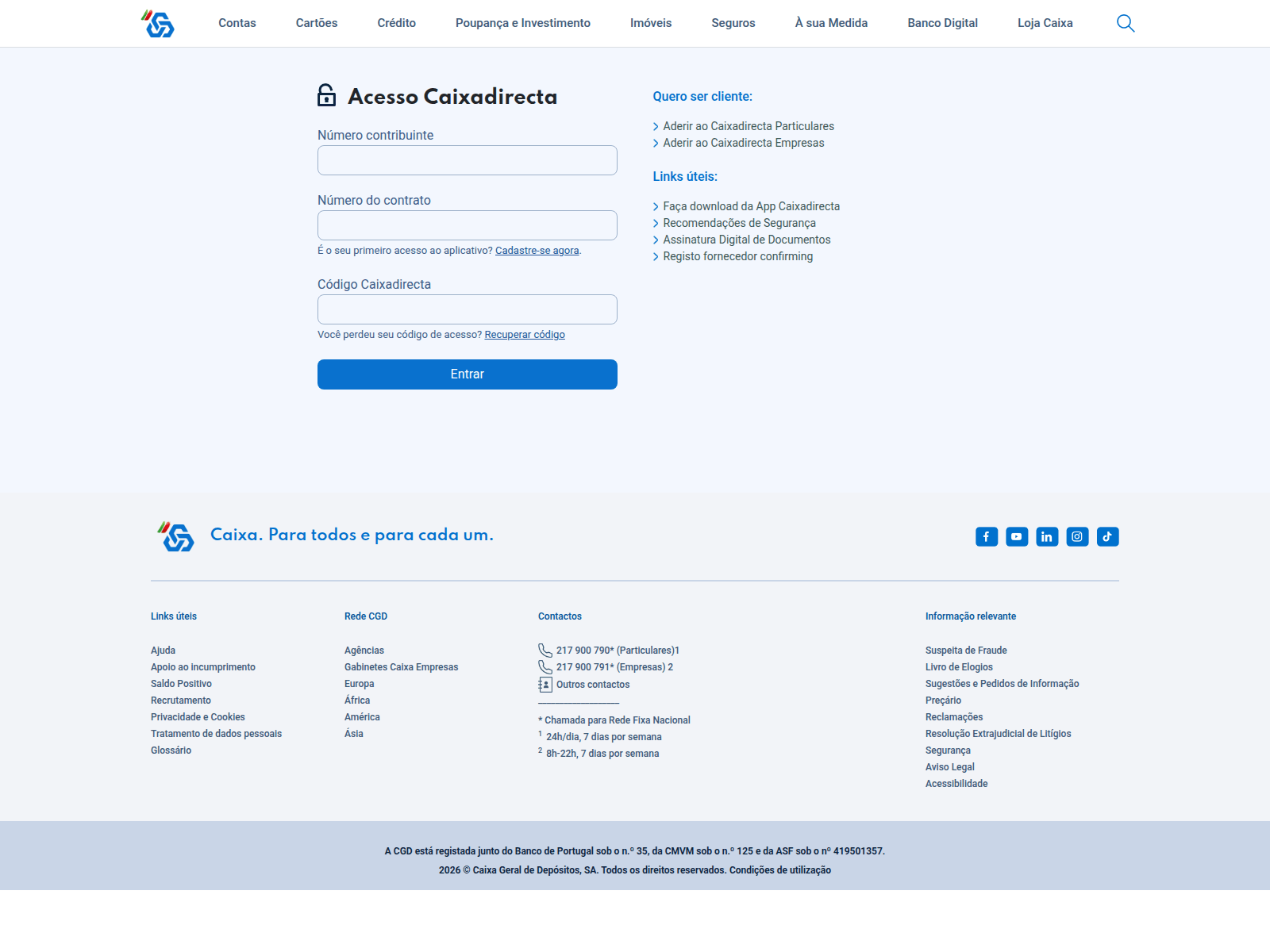
Task: Open Resolução Extrajudicial de Litígios link
Action: (999, 734)
